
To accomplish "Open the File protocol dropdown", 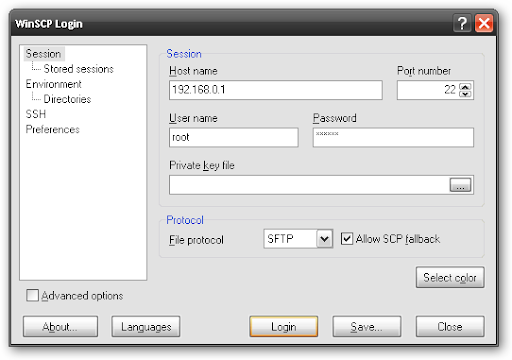I will pos(324,239).
